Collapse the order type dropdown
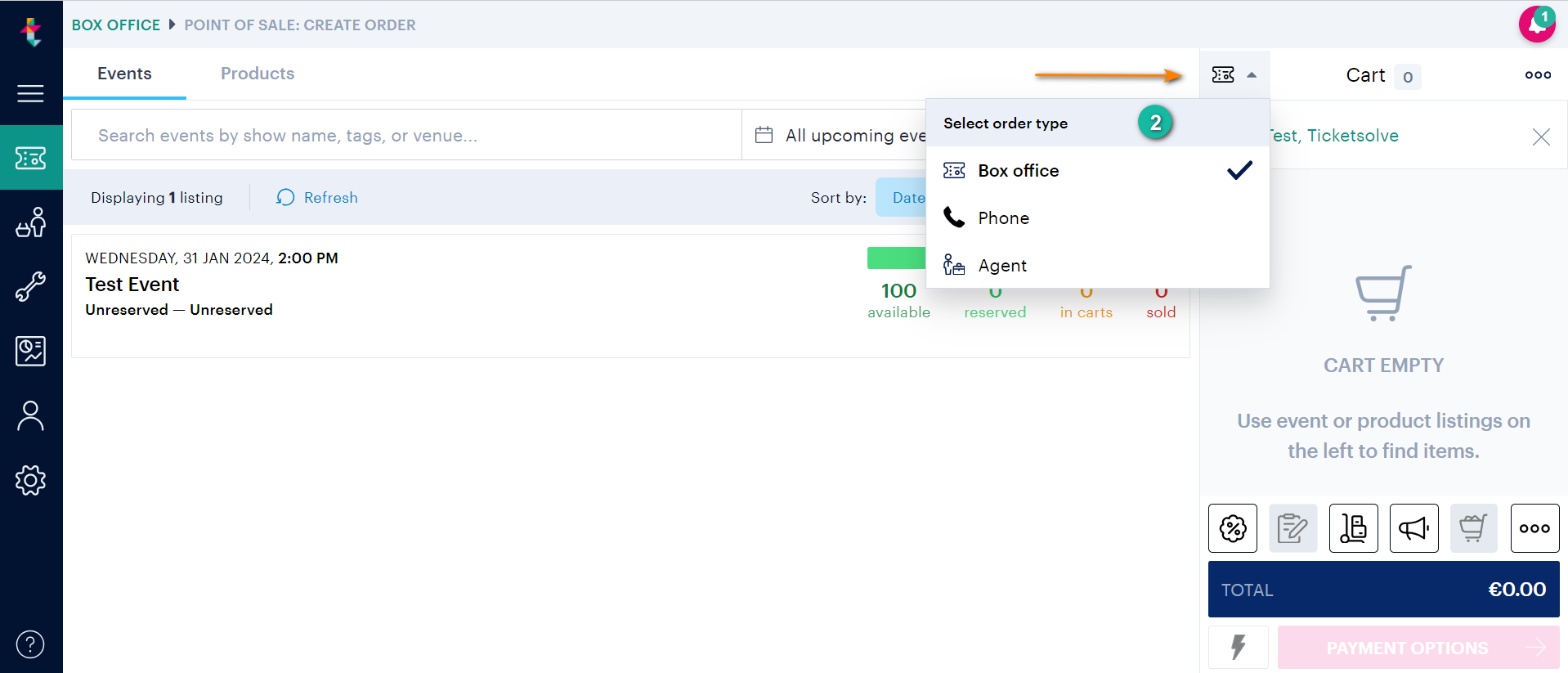Viewport: 1568px width, 673px height. click(1234, 75)
